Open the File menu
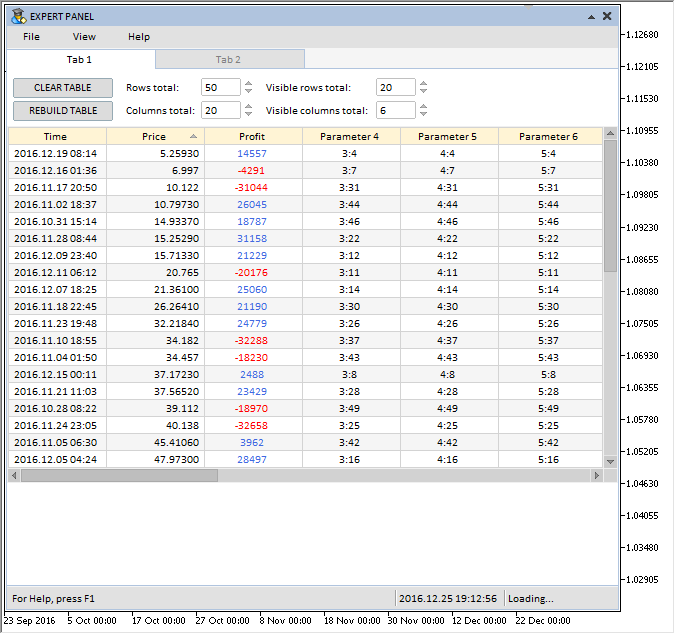Viewport: 675px width, 634px height. pyautogui.click(x=31, y=37)
